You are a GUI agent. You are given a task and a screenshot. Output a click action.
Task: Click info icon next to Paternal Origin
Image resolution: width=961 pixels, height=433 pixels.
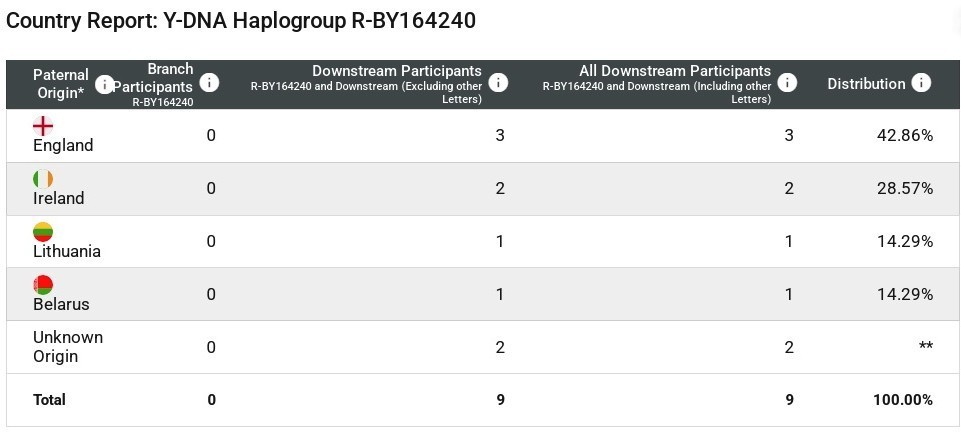pos(104,84)
